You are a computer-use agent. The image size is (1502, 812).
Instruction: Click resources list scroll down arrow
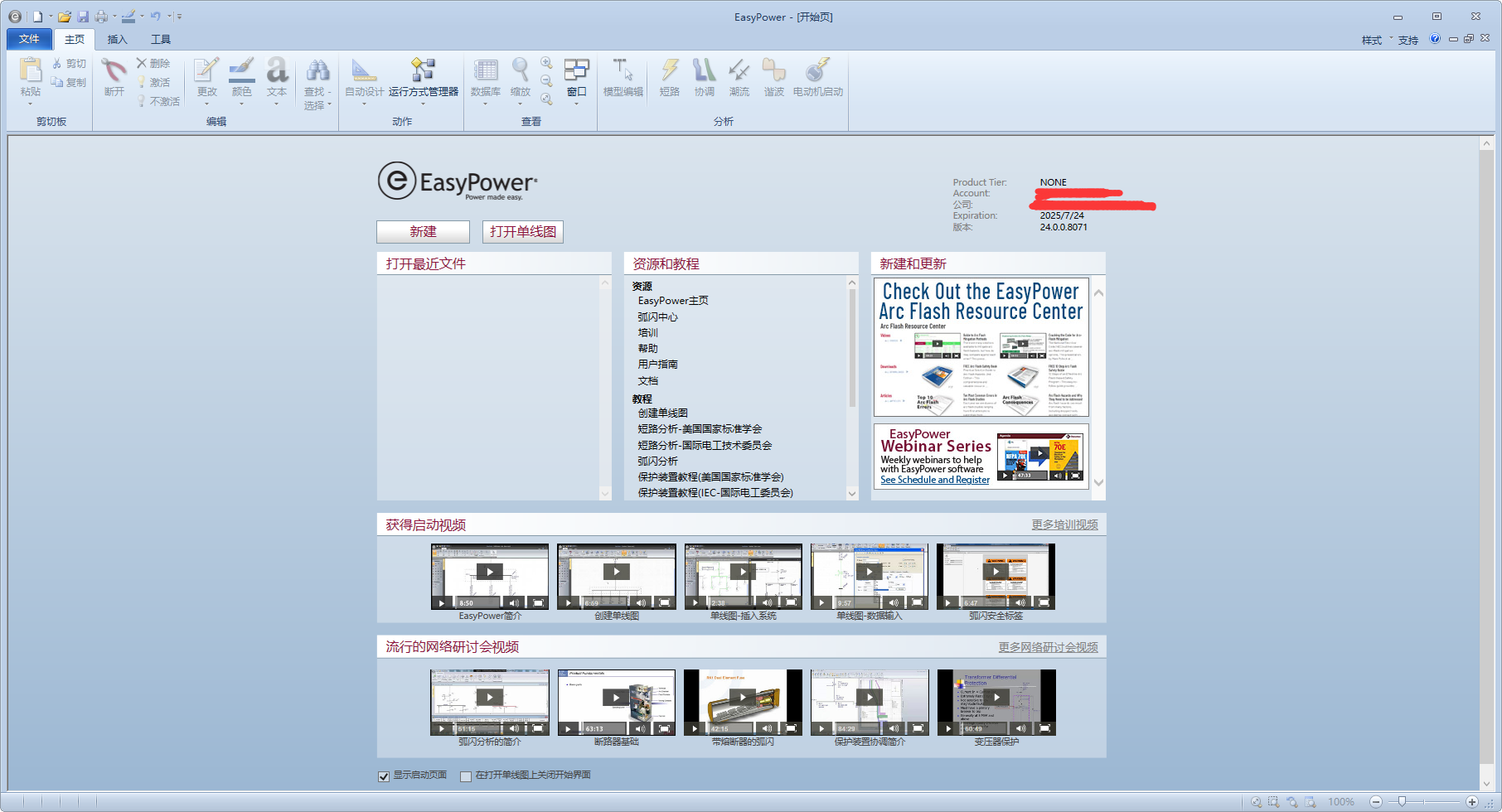pos(852,494)
